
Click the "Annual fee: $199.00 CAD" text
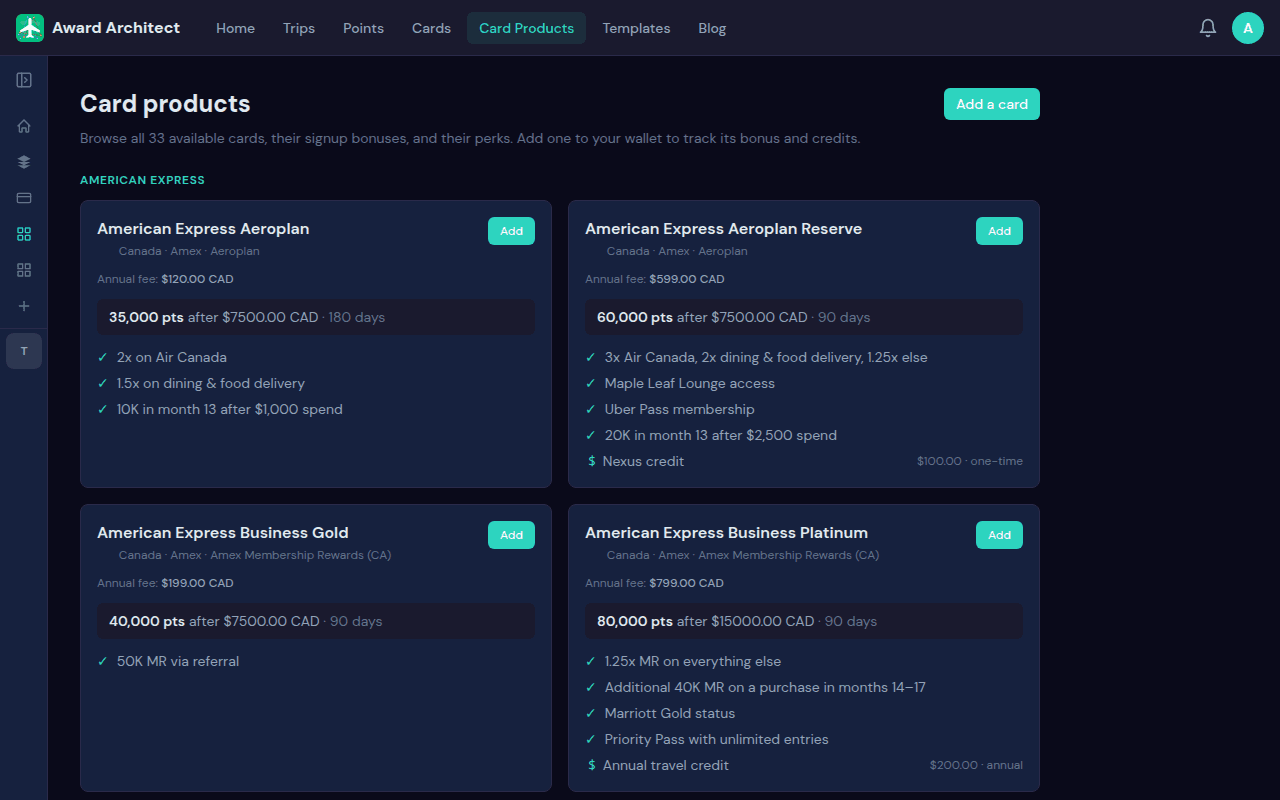click(165, 583)
